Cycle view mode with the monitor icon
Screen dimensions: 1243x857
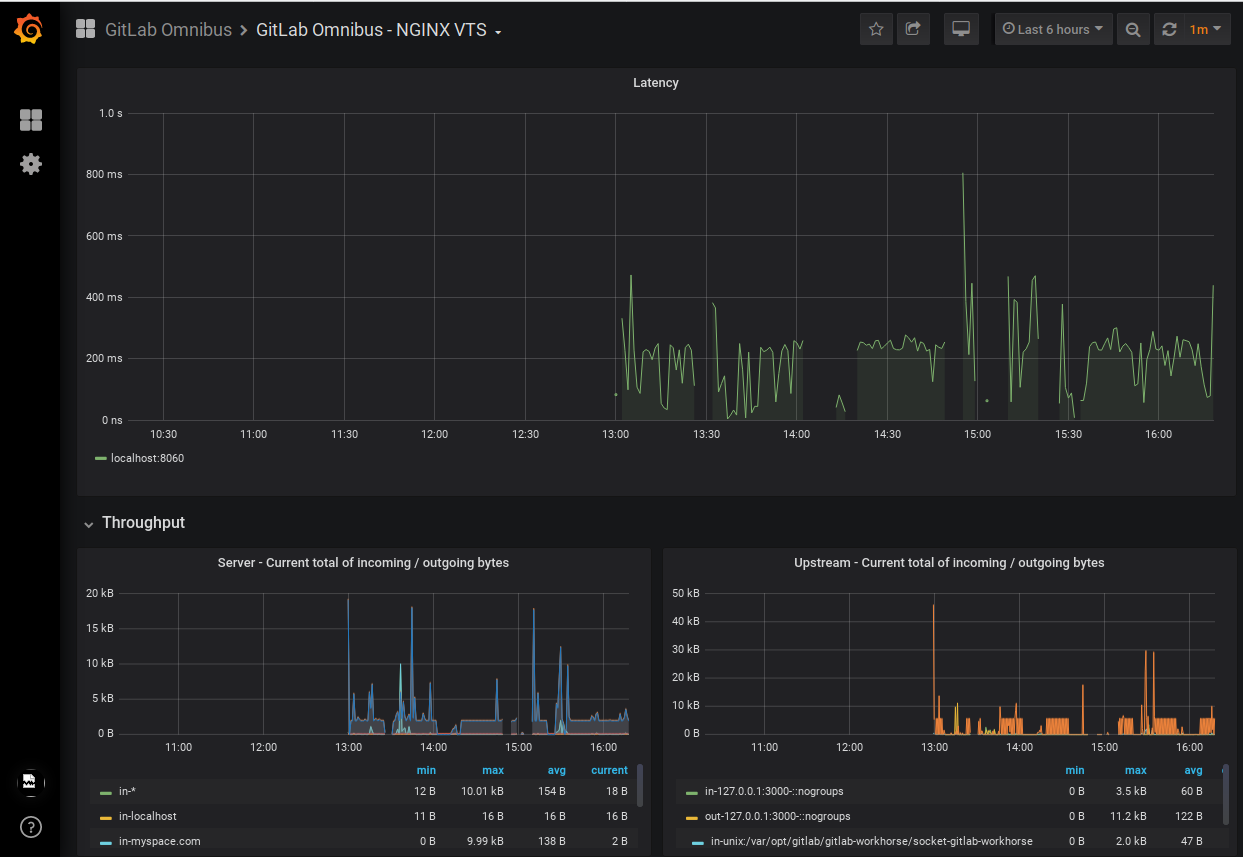[x=962, y=29]
